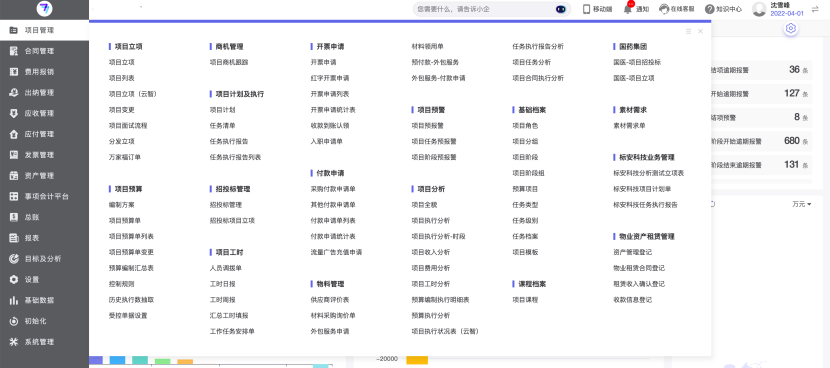Open 素材需求单 link
The image size is (830, 368).
[x=629, y=125]
